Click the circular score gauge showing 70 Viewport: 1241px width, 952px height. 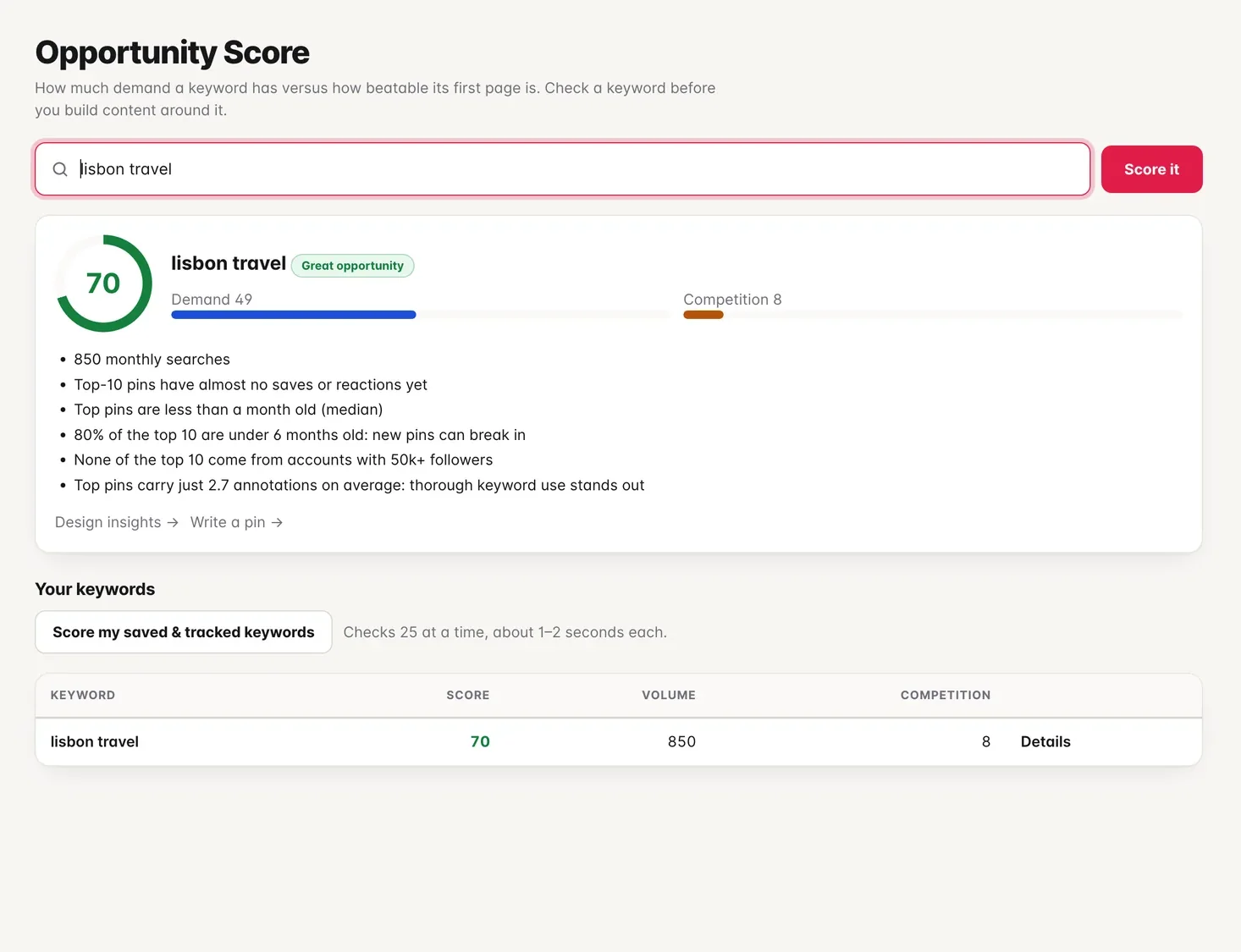(x=104, y=283)
